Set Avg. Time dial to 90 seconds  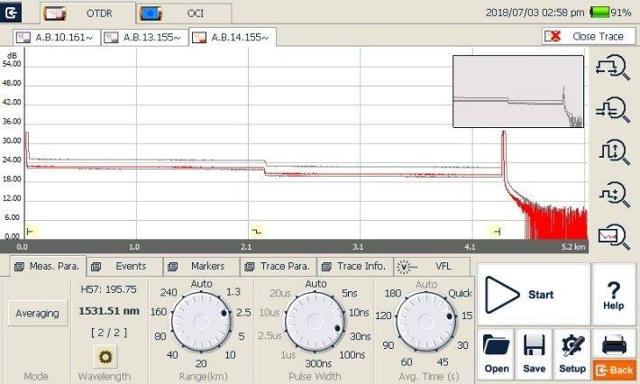388,346
